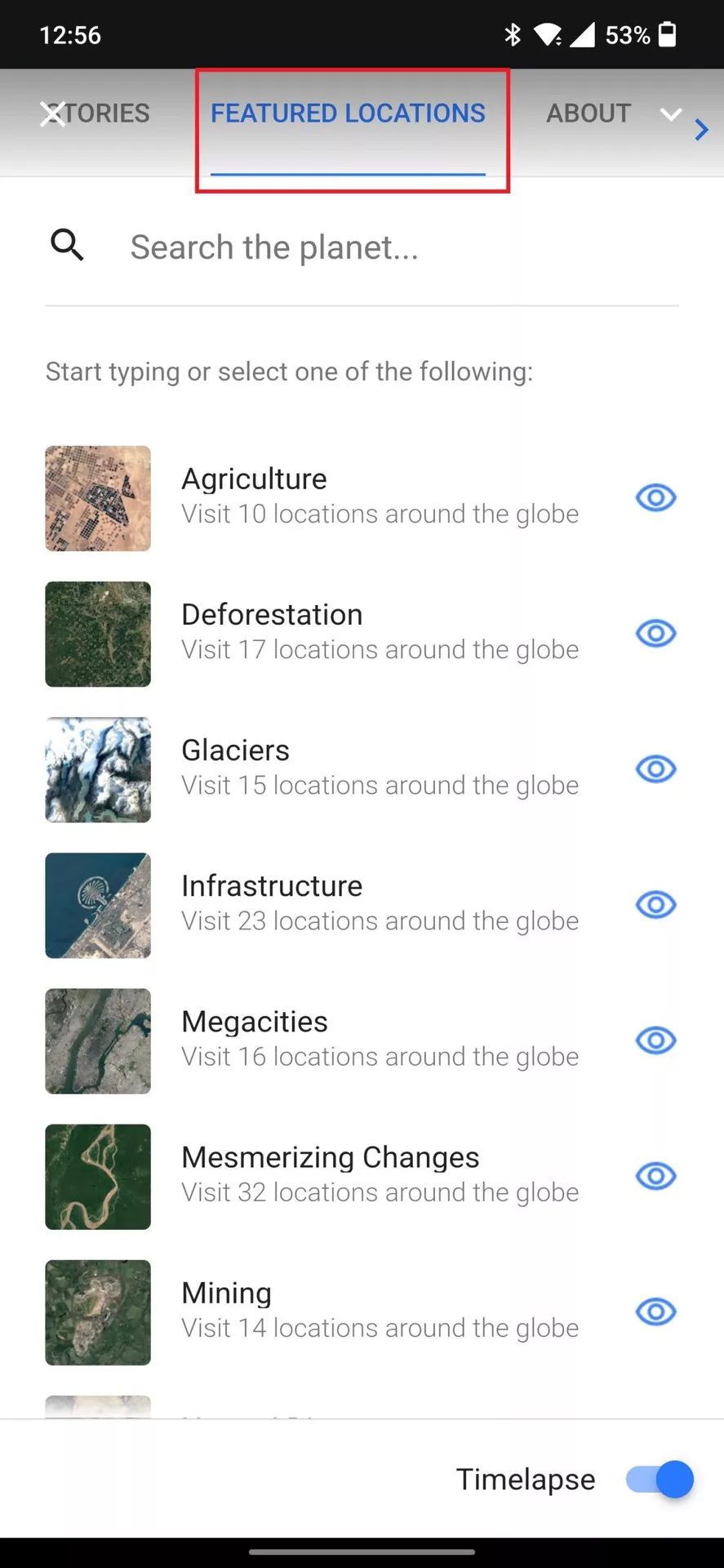Toggle Megacities eye icon
The height and width of the screenshot is (1568, 724).
tap(655, 1040)
